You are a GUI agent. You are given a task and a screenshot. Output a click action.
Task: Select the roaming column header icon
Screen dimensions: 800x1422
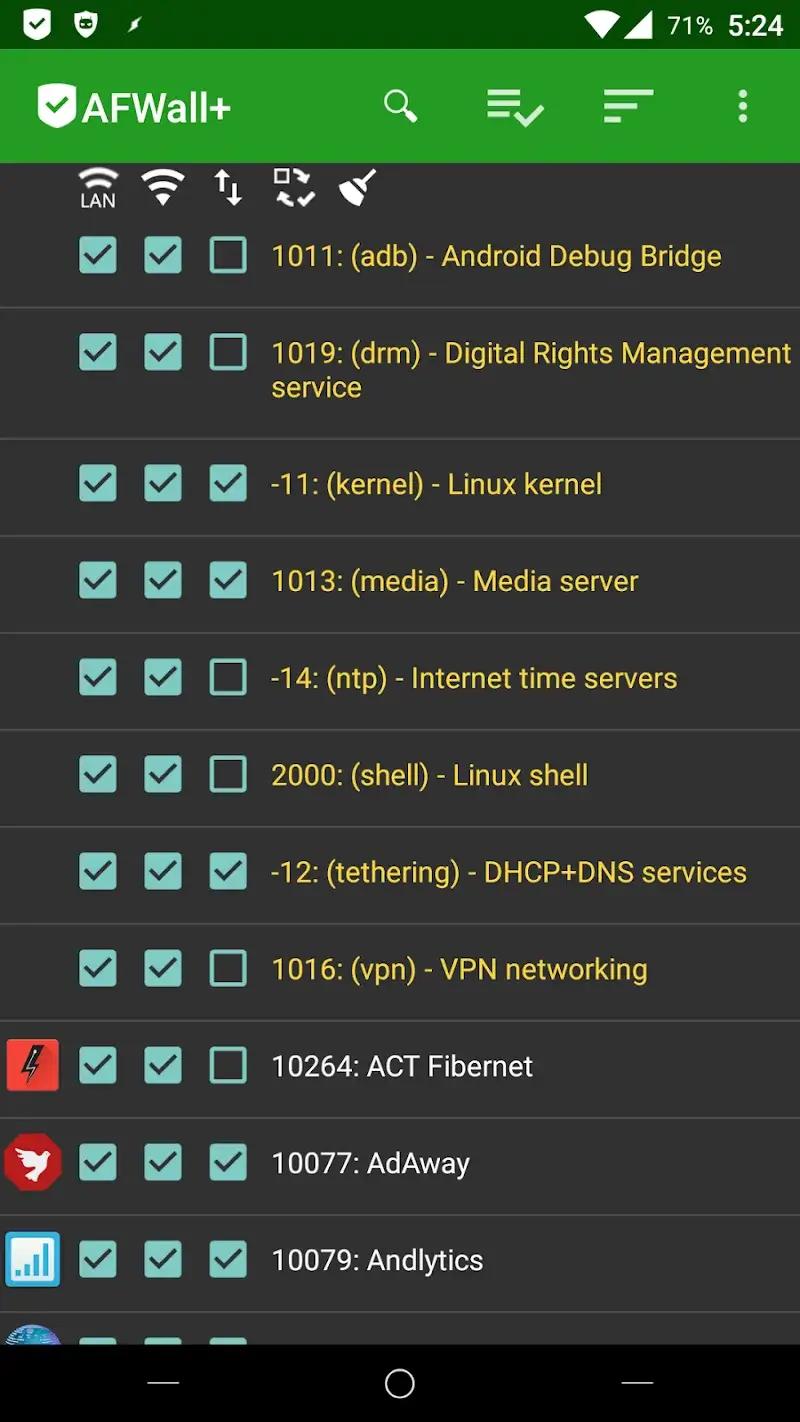[x=292, y=187]
